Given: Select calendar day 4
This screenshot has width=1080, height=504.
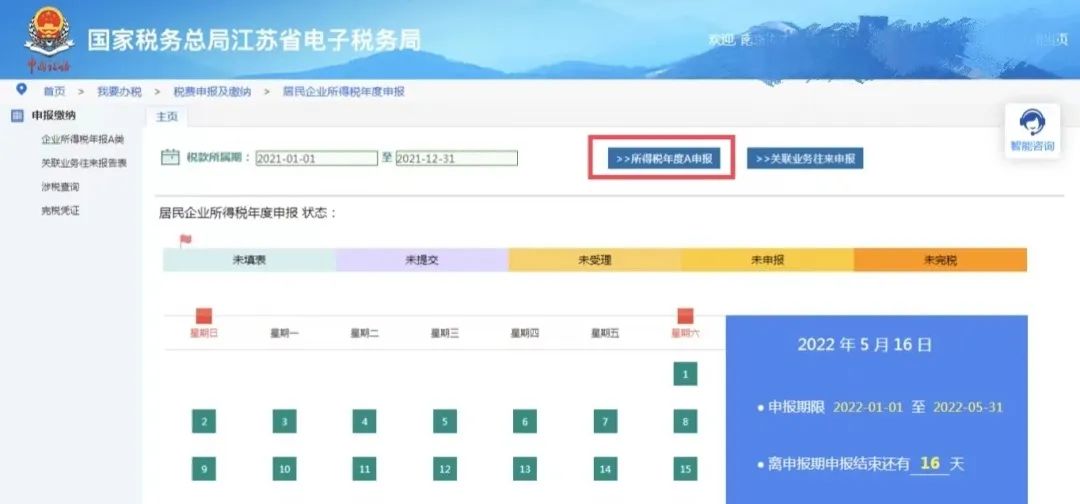Looking at the screenshot, I should pyautogui.click(x=364, y=421).
